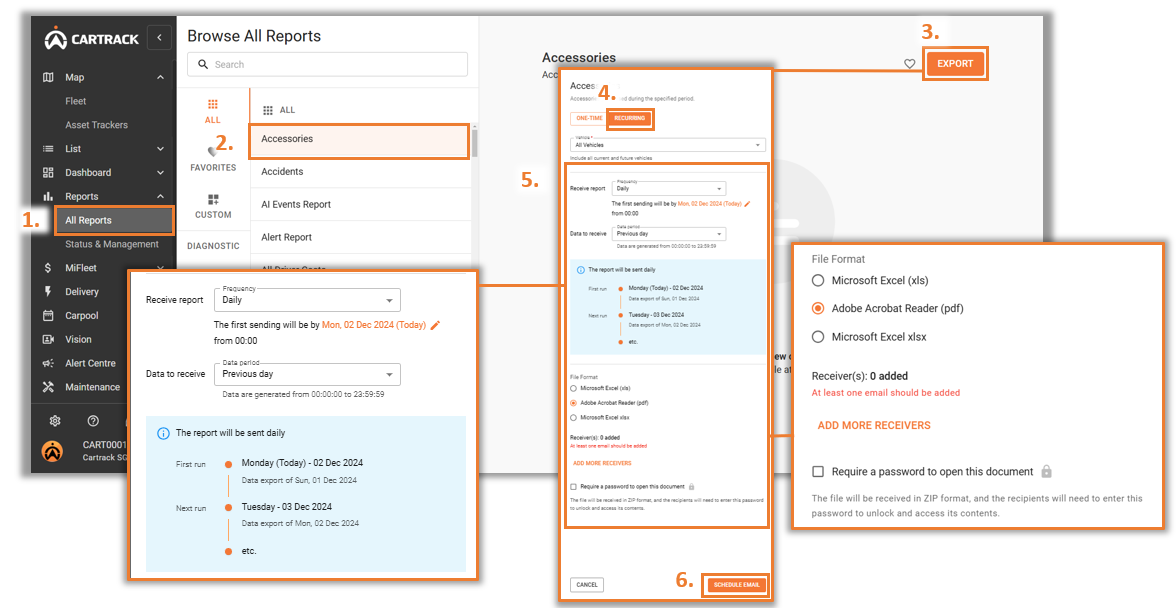Open settings via the gear icon
This screenshot has width=1176, height=608.
coord(55,421)
